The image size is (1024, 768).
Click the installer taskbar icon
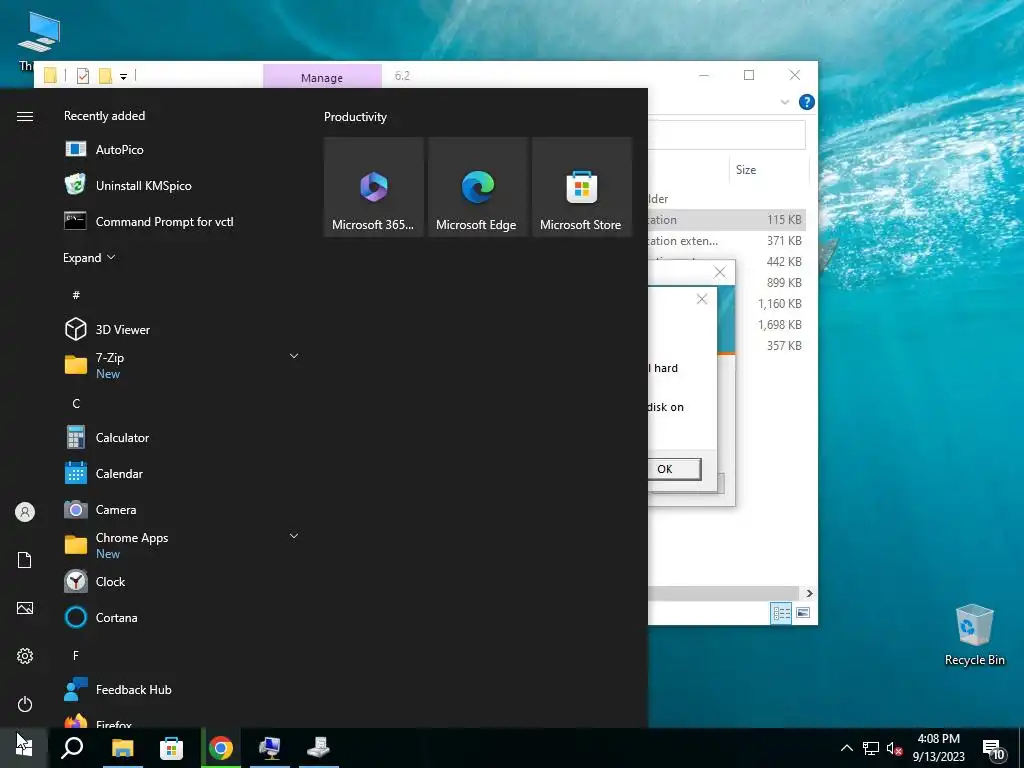(x=319, y=748)
